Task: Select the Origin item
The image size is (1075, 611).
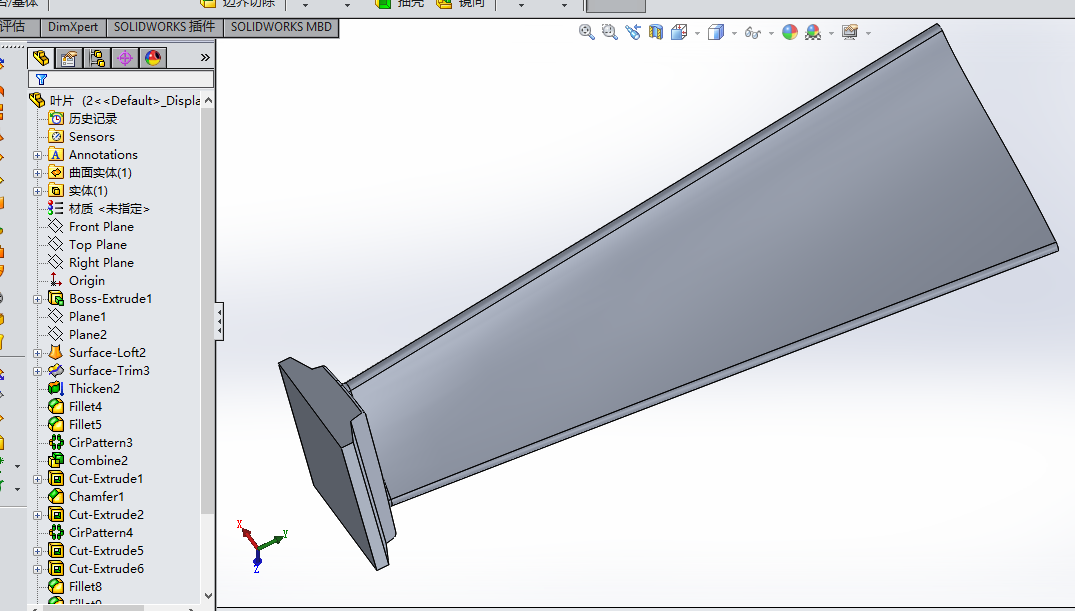Action: tap(86, 280)
